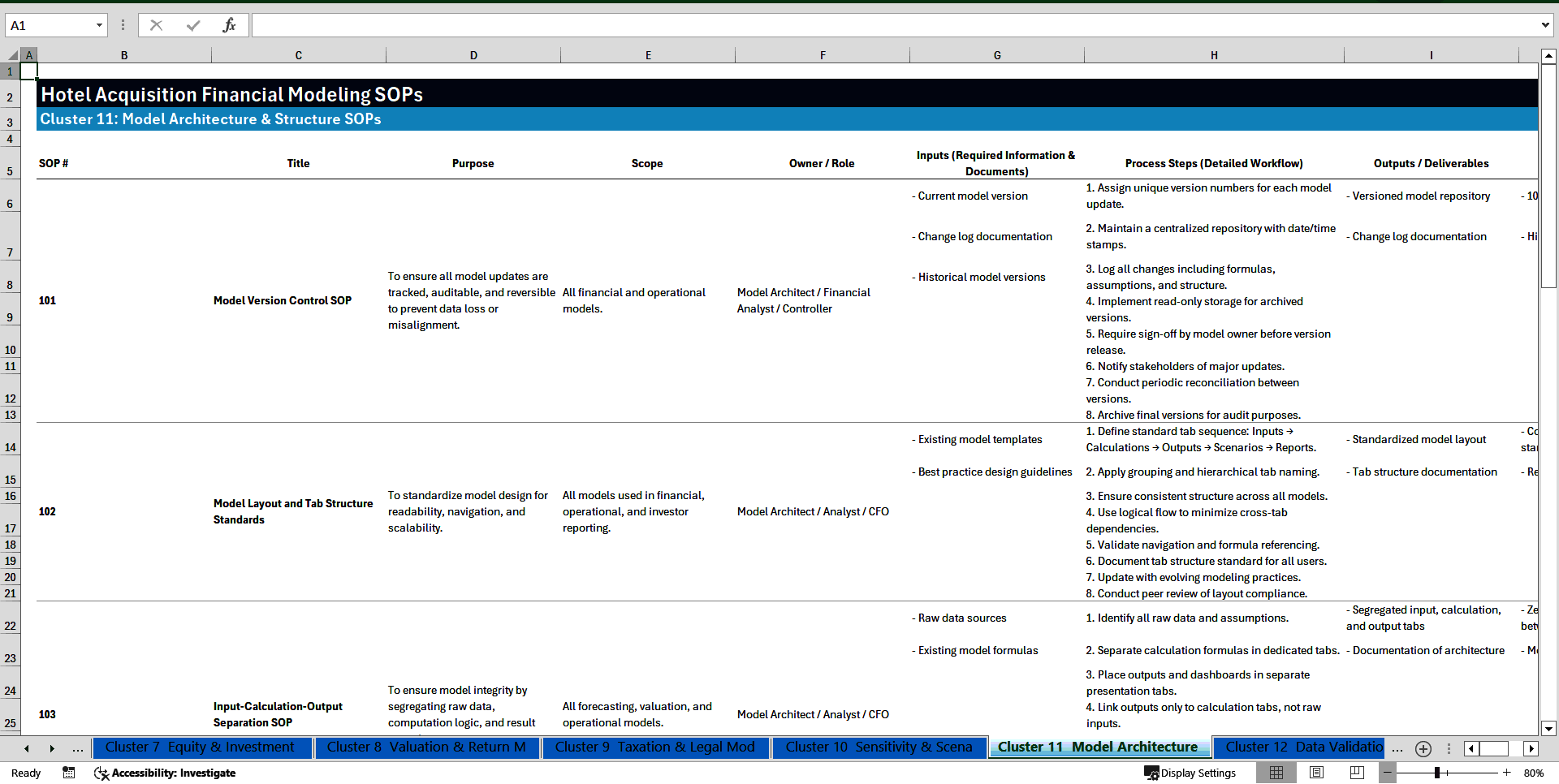Cancel entry using the formula bar X

tap(156, 25)
